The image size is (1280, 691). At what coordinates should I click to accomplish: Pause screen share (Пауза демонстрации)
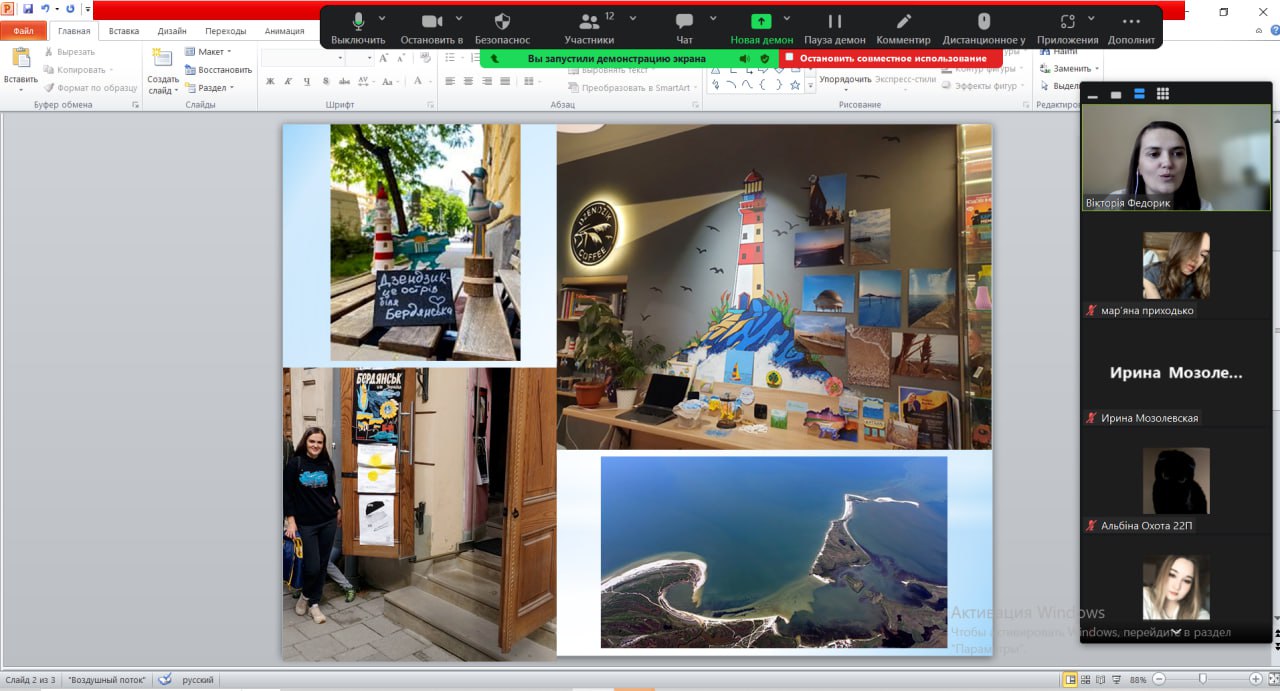point(834,22)
